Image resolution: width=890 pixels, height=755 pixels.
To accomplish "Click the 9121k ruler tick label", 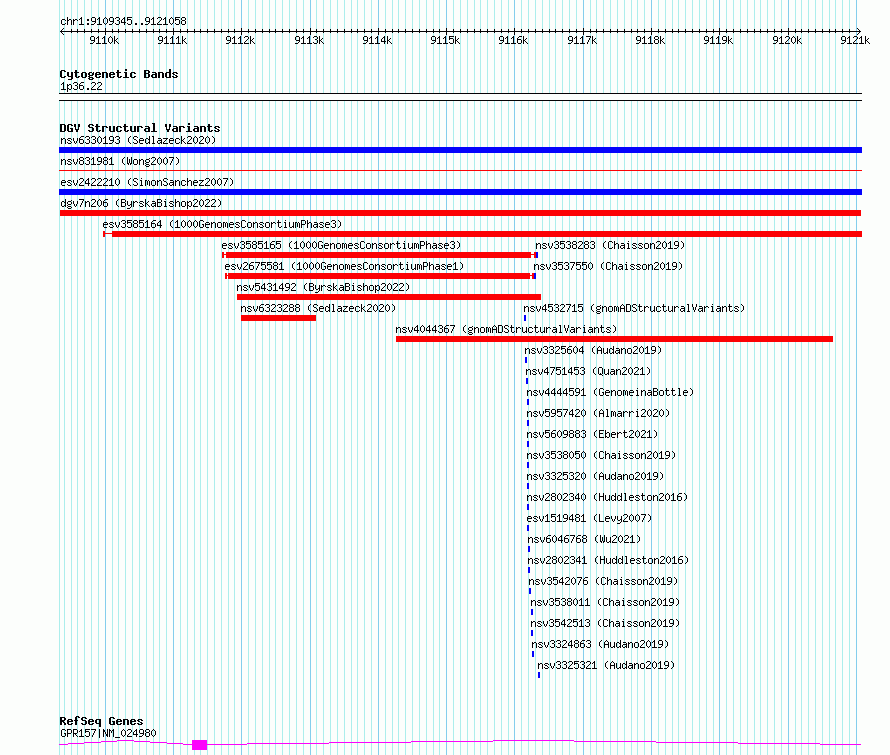I will (855, 40).
